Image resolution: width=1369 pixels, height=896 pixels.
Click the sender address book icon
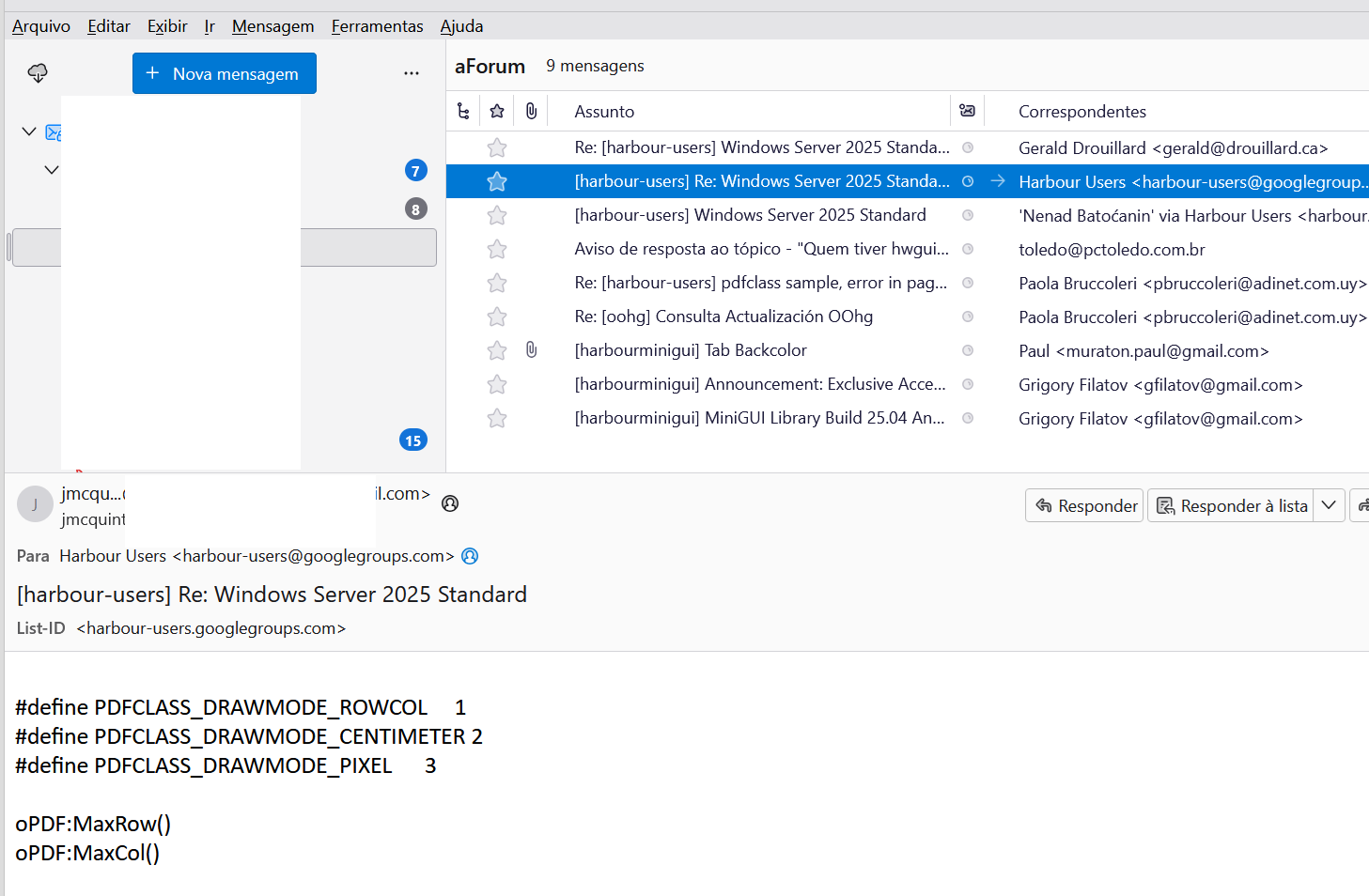click(x=450, y=503)
